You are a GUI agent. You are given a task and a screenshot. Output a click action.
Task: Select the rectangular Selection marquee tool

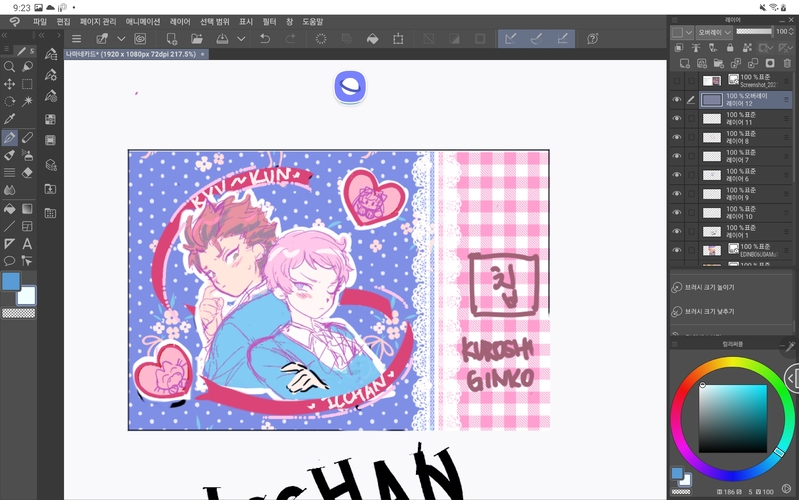pyautogui.click(x=27, y=84)
